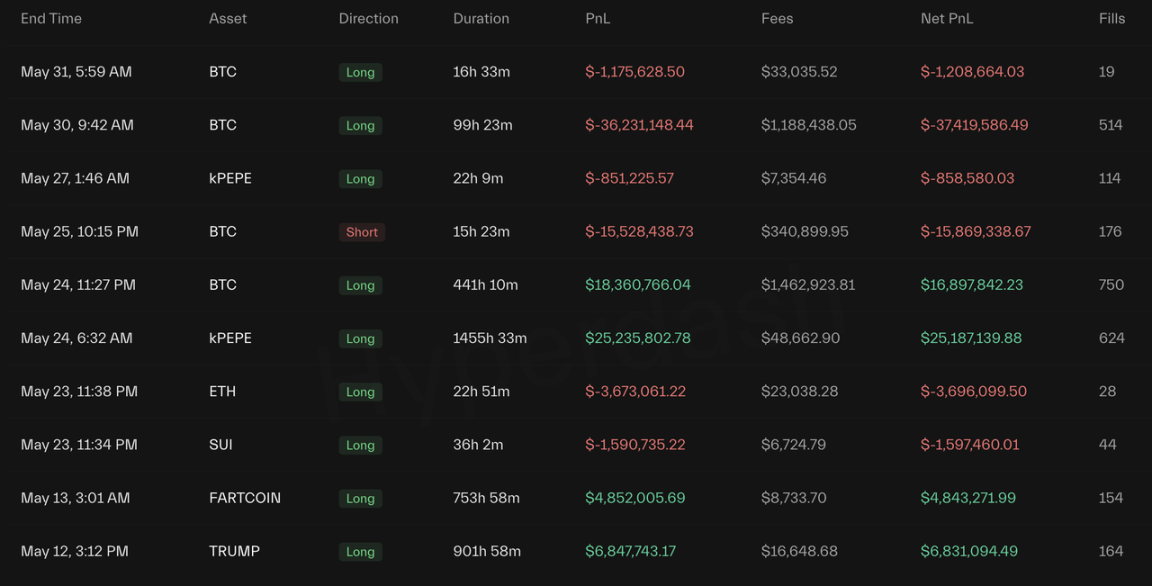Viewport: 1152px width, 586px height.
Task: Select the May 30, 9:42 AM end time
Action: (x=77, y=126)
